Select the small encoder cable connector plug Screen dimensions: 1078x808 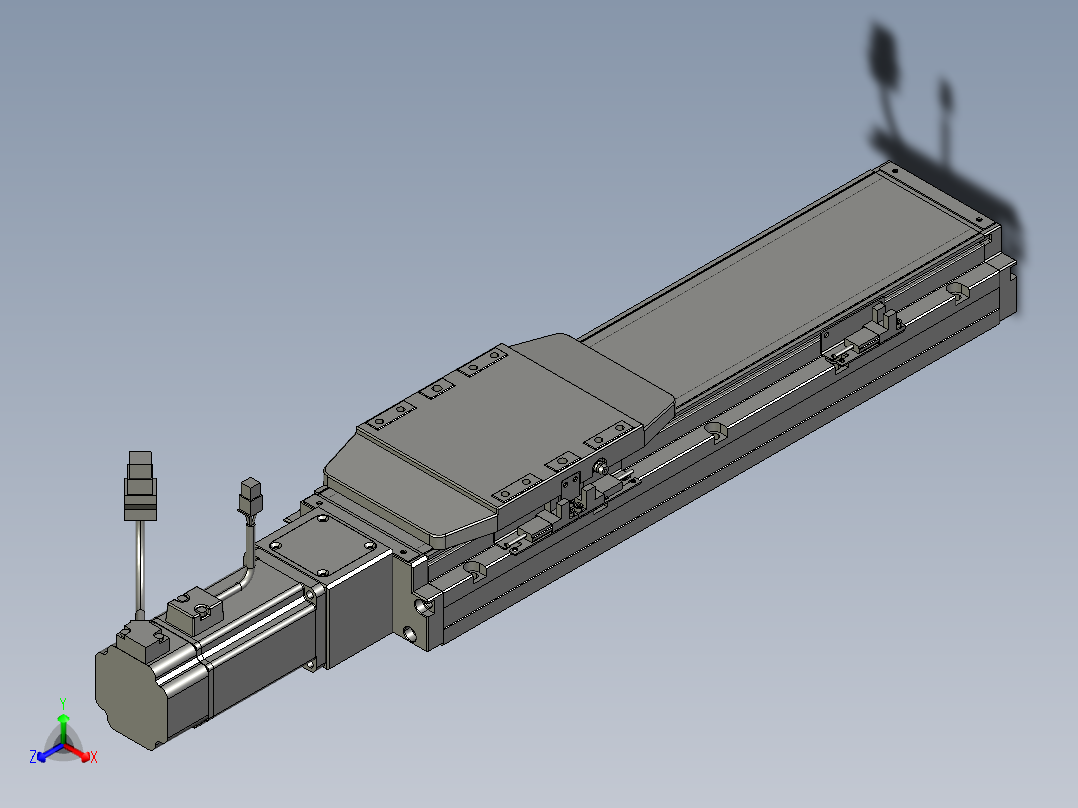point(250,496)
